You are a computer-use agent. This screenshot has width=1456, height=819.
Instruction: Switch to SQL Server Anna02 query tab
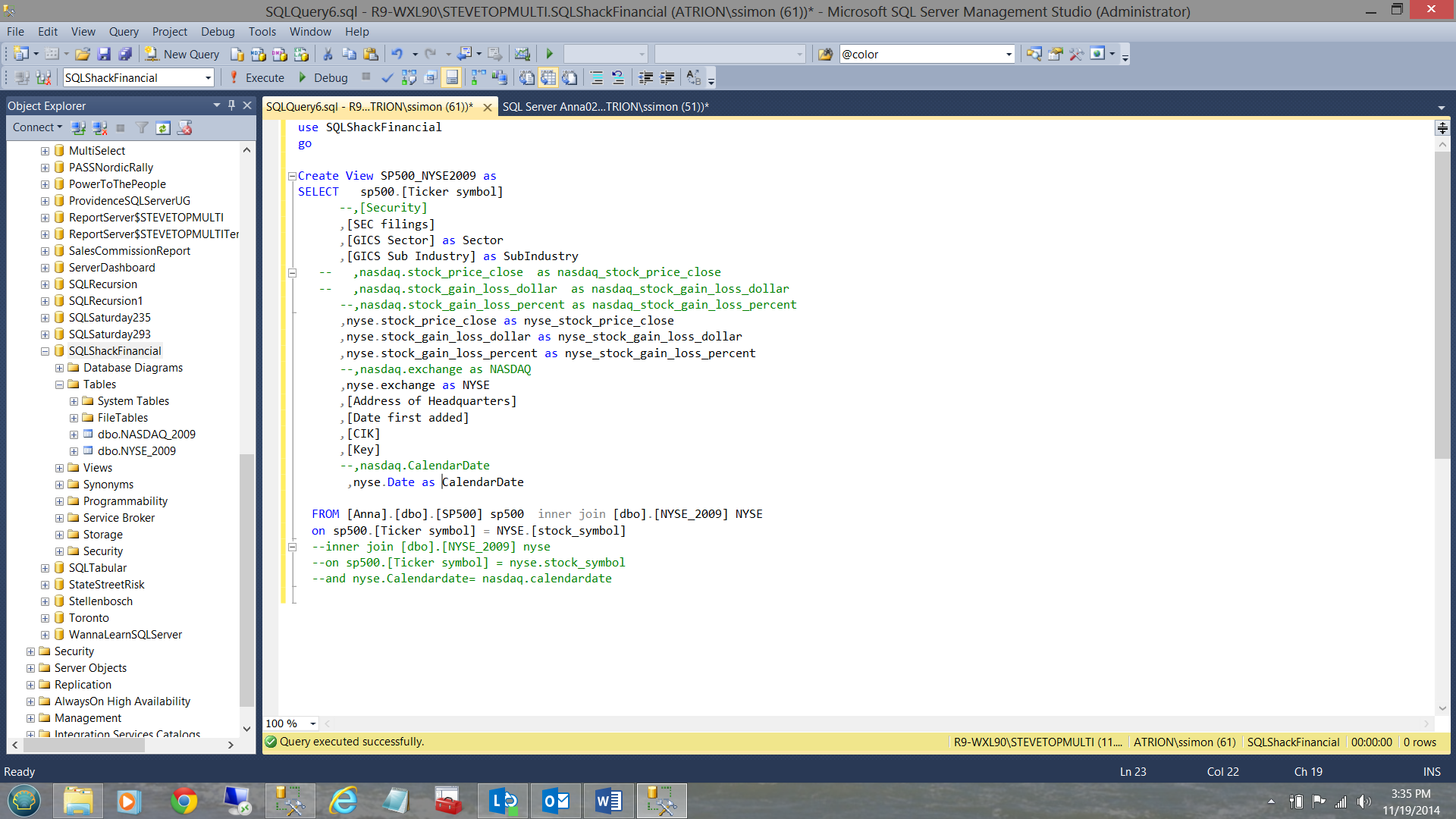tap(605, 107)
